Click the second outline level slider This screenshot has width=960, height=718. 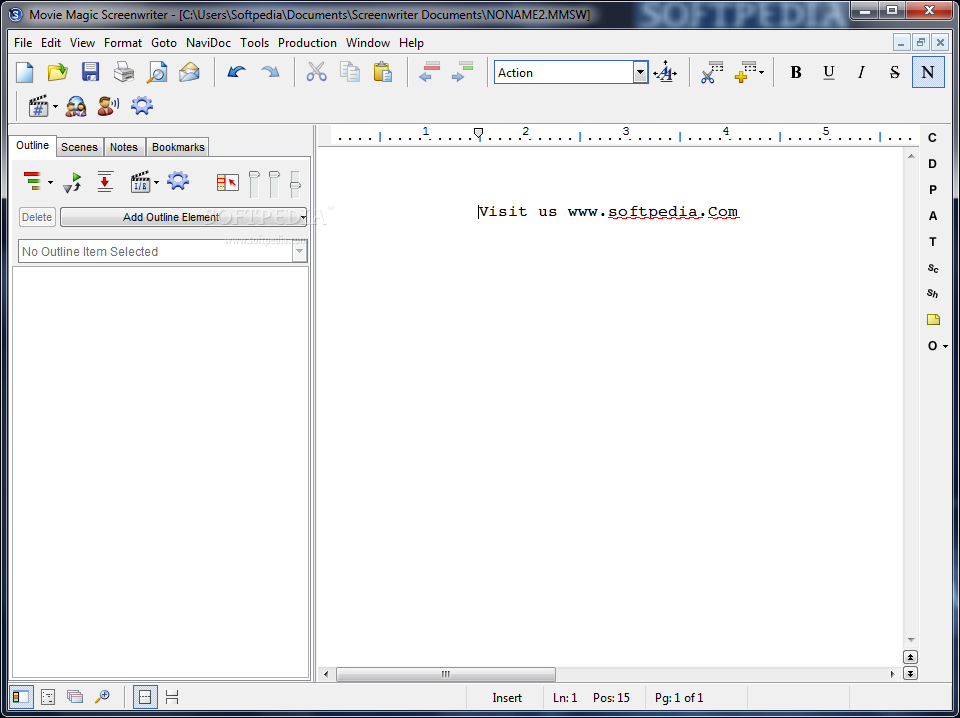pyautogui.click(x=274, y=184)
